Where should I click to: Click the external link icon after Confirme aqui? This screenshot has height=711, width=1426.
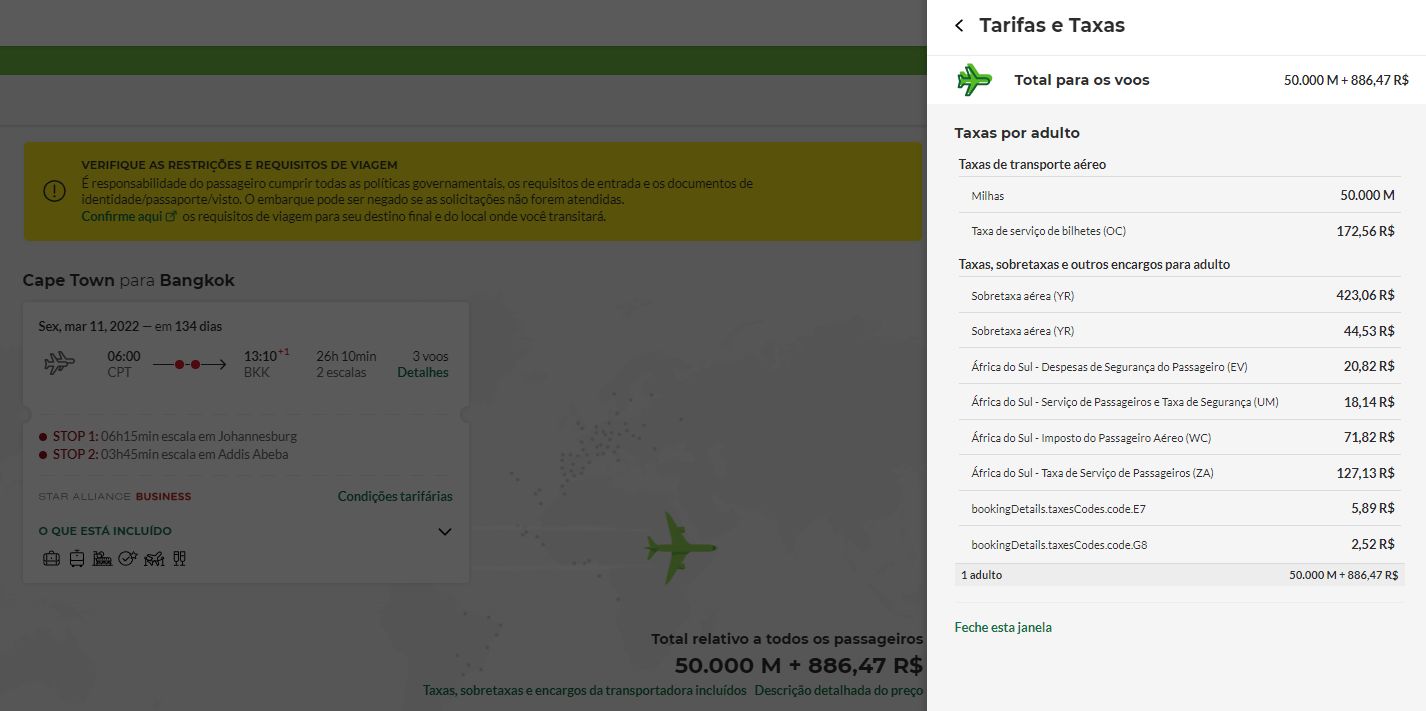[x=171, y=216]
